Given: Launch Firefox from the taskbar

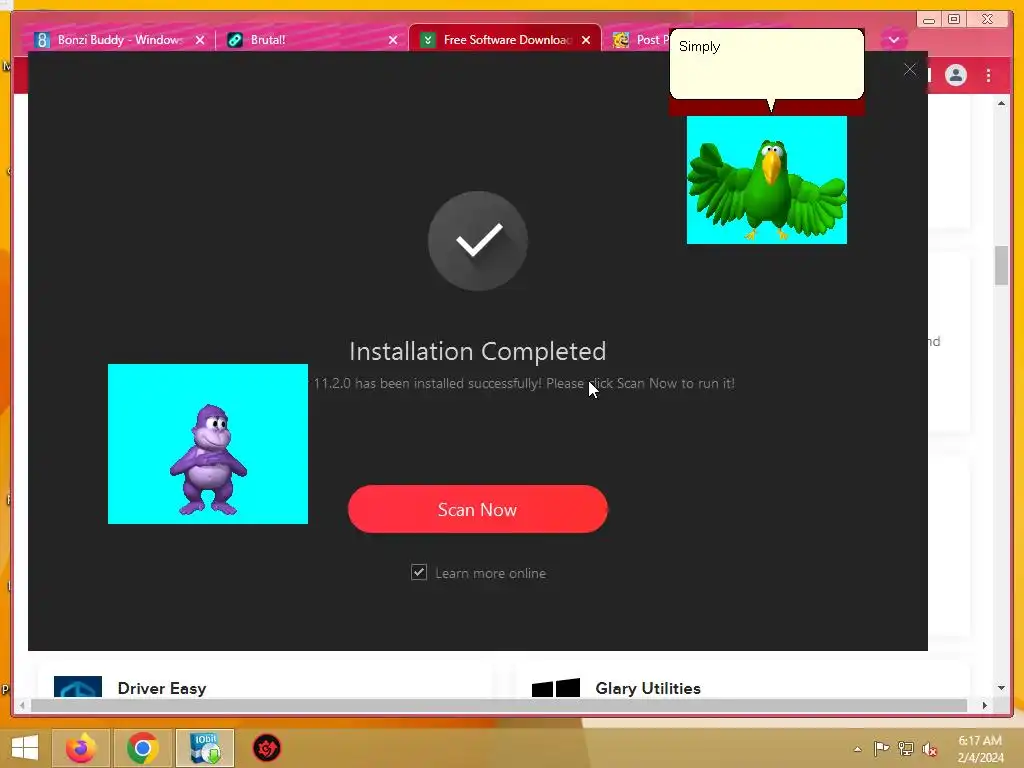Looking at the screenshot, I should (81, 748).
